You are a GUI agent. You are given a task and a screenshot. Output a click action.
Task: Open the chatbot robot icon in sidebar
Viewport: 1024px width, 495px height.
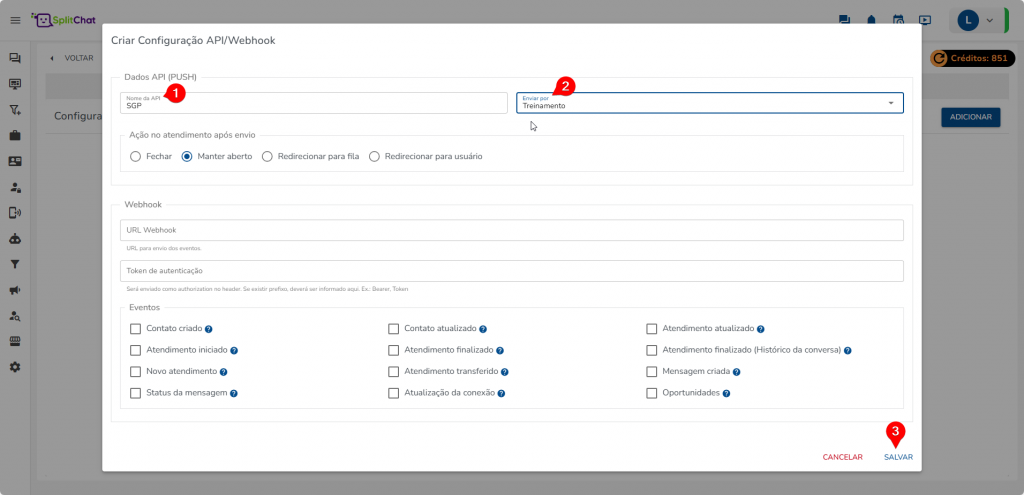15,239
